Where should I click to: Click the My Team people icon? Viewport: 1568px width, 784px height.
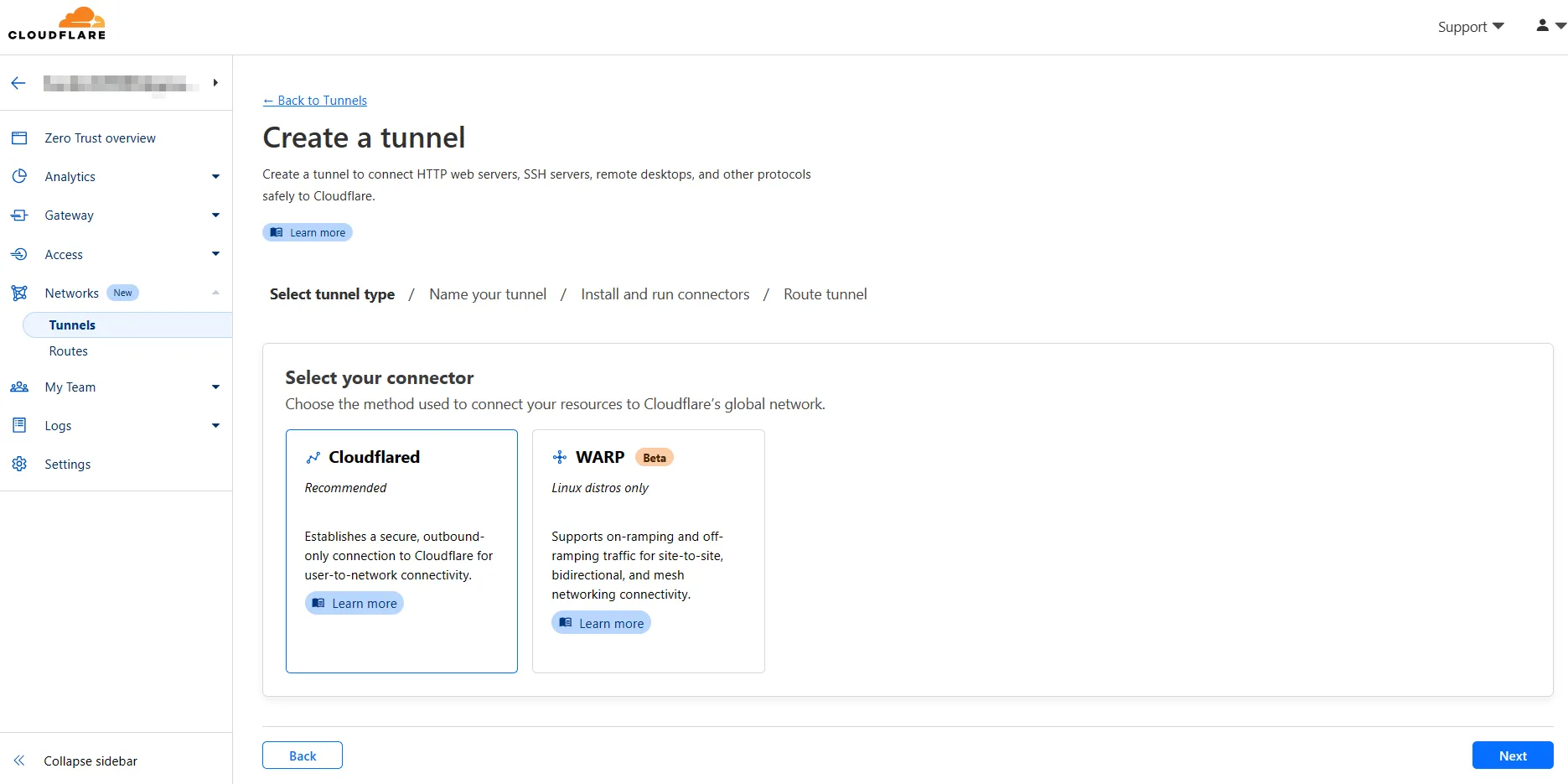pyautogui.click(x=19, y=387)
